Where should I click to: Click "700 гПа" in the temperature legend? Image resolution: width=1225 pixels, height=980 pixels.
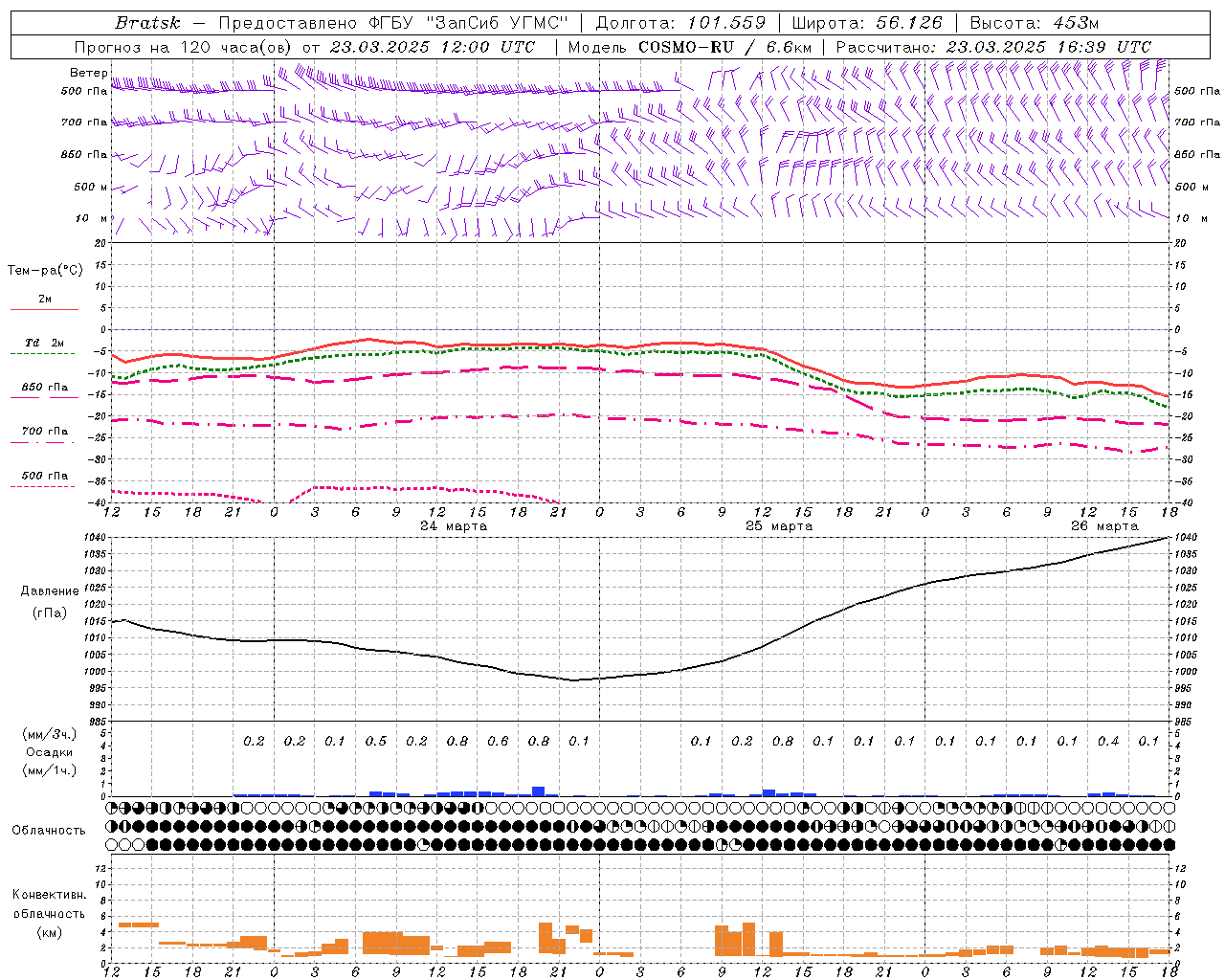click(44, 432)
